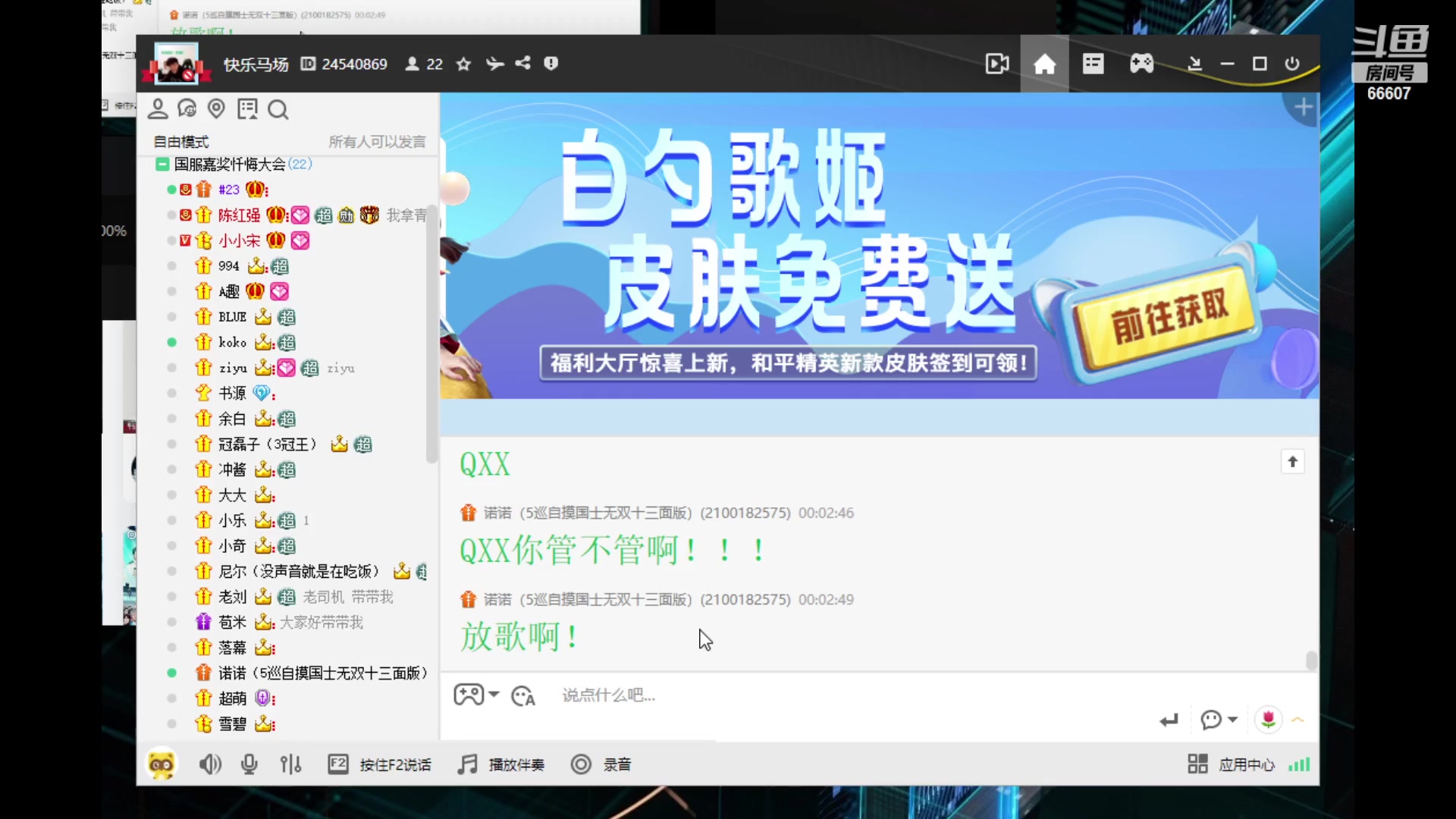Click the mini-mode download arrow icon

click(1194, 64)
